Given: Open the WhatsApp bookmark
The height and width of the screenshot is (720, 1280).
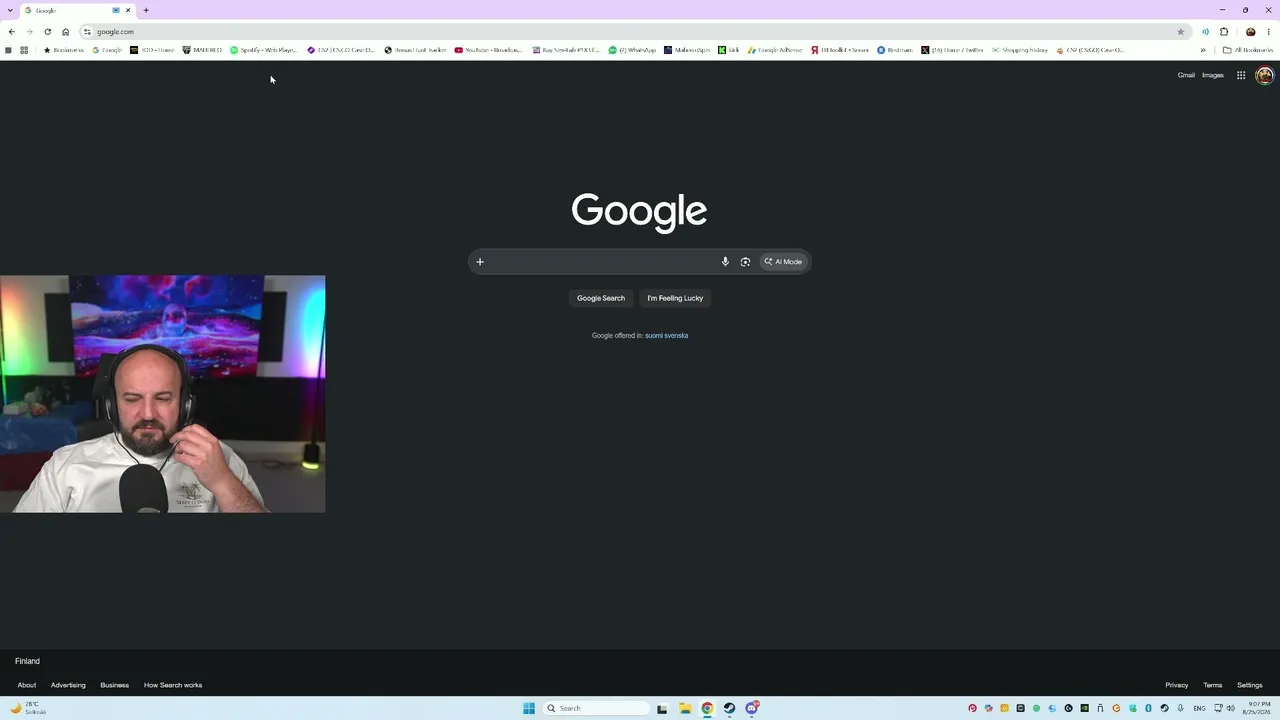Looking at the screenshot, I should point(632,50).
